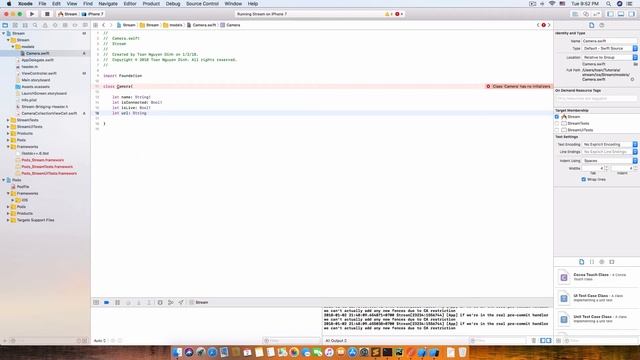The image size is (640, 360).
Task: Select Object library icon
Action: point(602,262)
